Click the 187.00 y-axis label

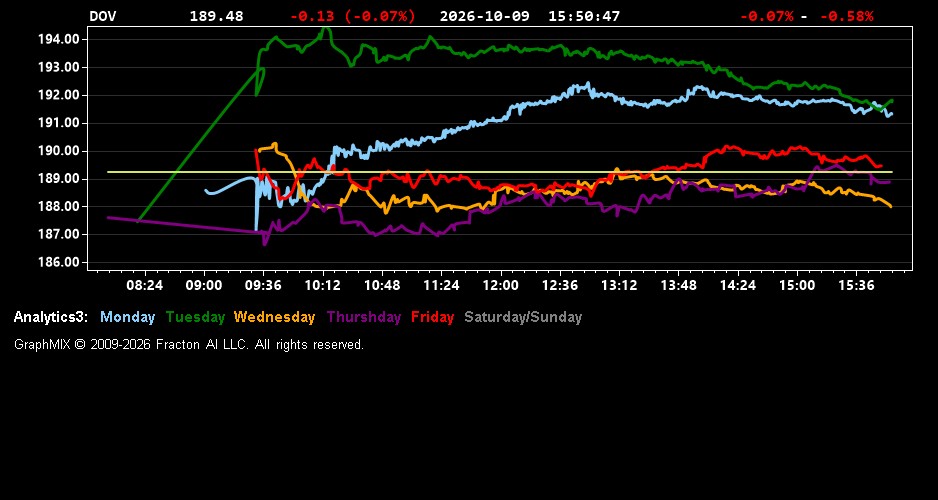59,234
